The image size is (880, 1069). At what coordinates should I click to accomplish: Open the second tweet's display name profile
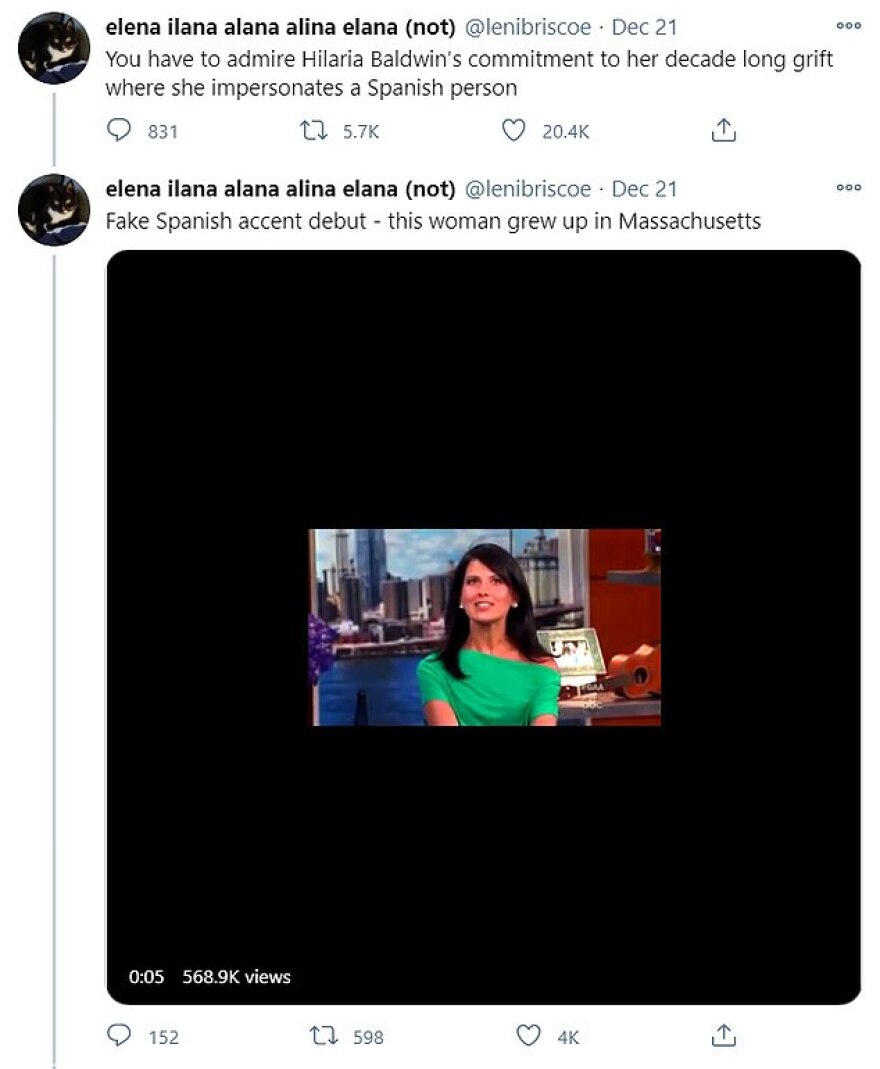point(280,188)
